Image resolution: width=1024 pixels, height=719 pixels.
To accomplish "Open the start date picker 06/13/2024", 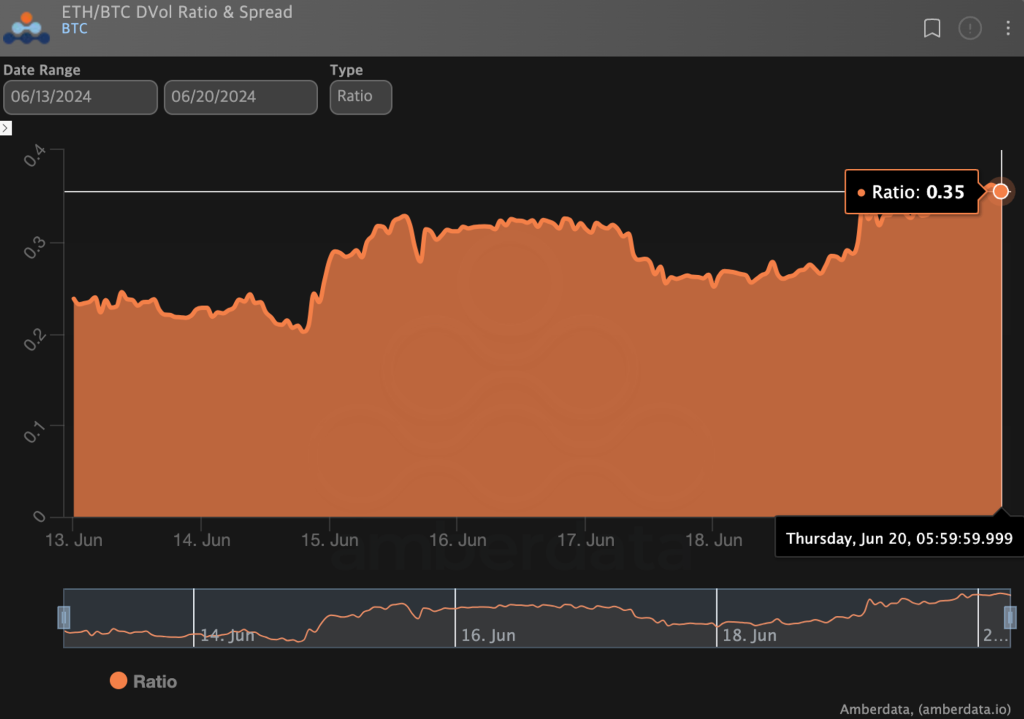I will 80,97.
